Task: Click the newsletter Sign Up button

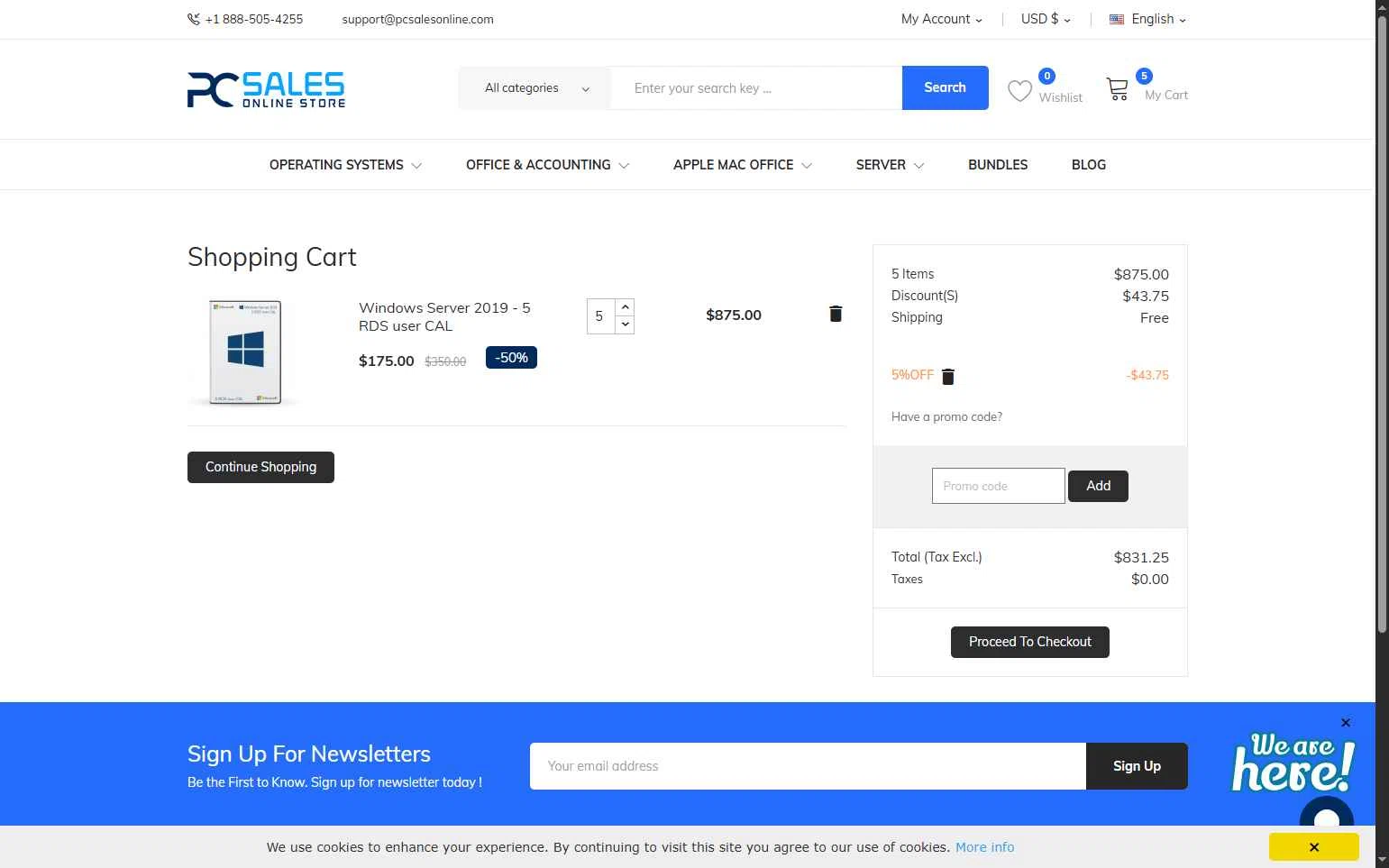Action: (1137, 766)
